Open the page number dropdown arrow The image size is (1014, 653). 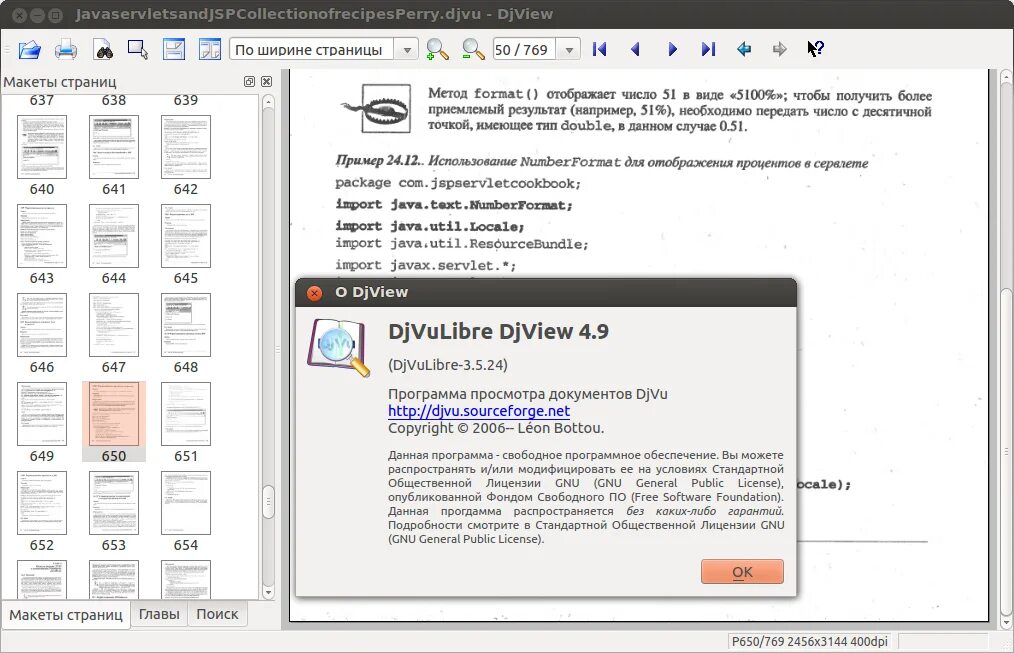[x=569, y=50]
